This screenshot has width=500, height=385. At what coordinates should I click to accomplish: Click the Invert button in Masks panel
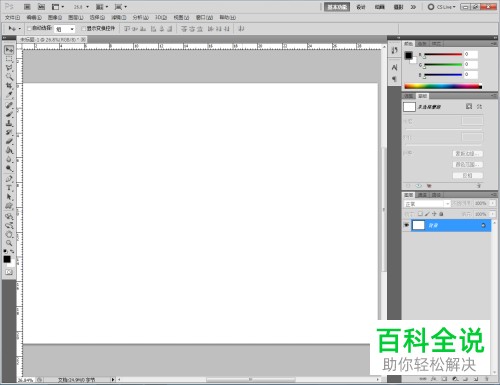[x=467, y=175]
